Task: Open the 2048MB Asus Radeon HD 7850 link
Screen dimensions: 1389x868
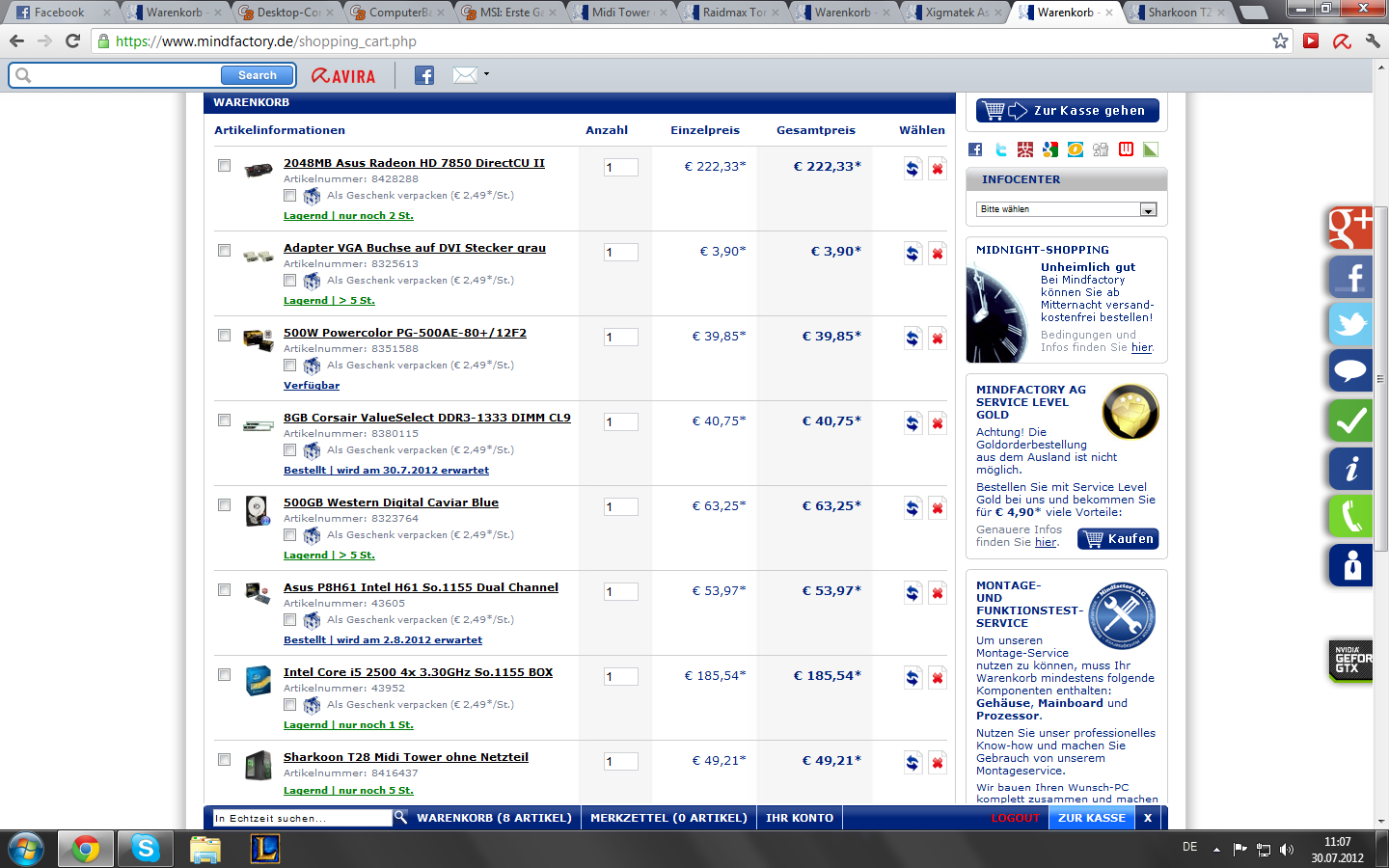Action: (414, 163)
